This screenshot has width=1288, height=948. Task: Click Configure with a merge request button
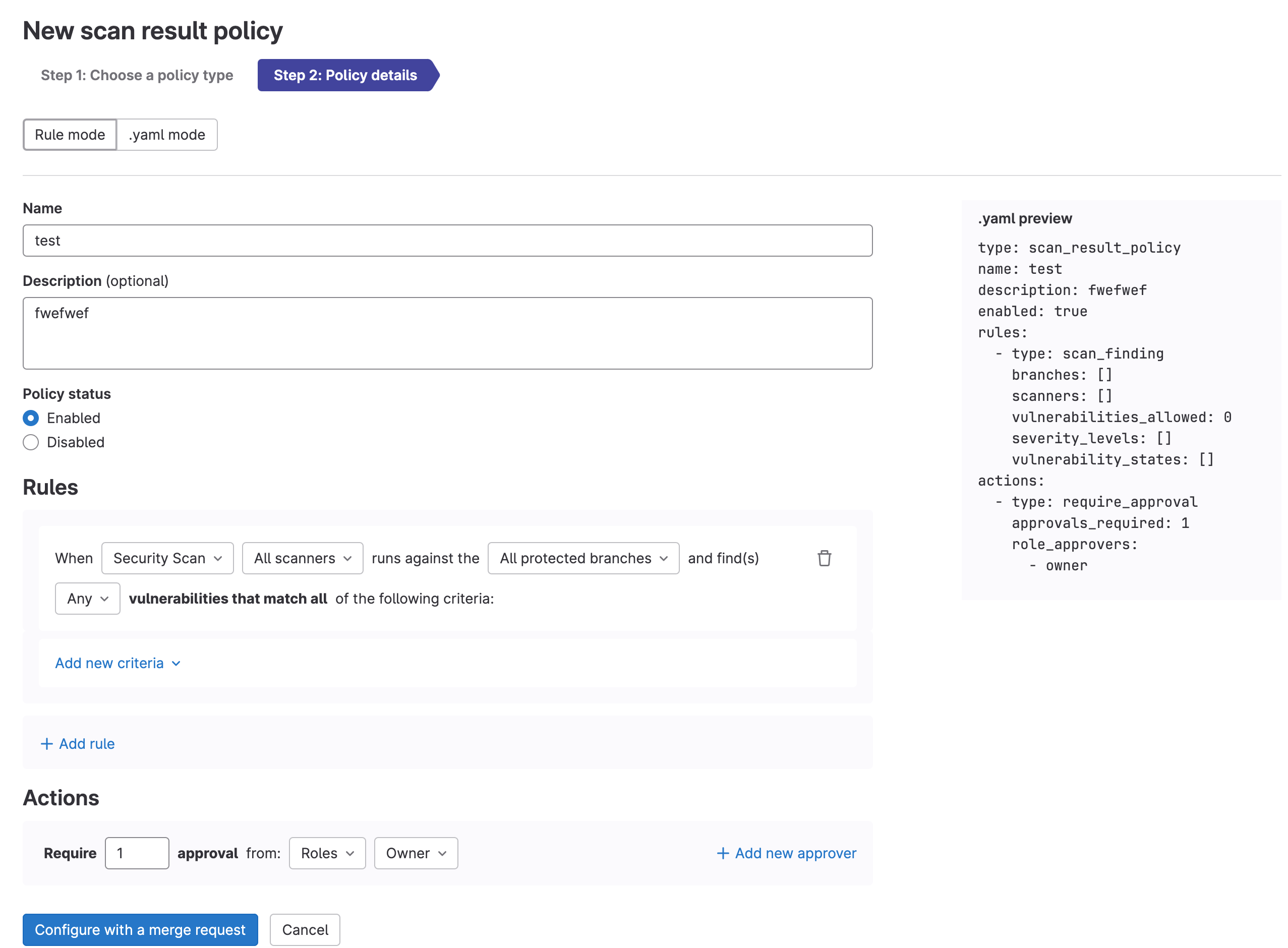140,930
